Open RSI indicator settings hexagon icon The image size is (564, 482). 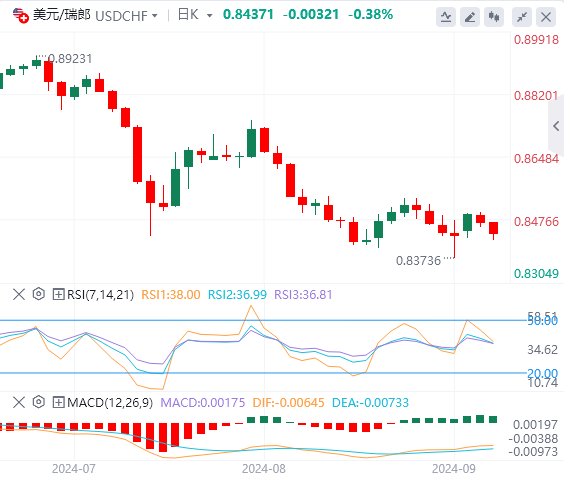[x=38, y=294]
